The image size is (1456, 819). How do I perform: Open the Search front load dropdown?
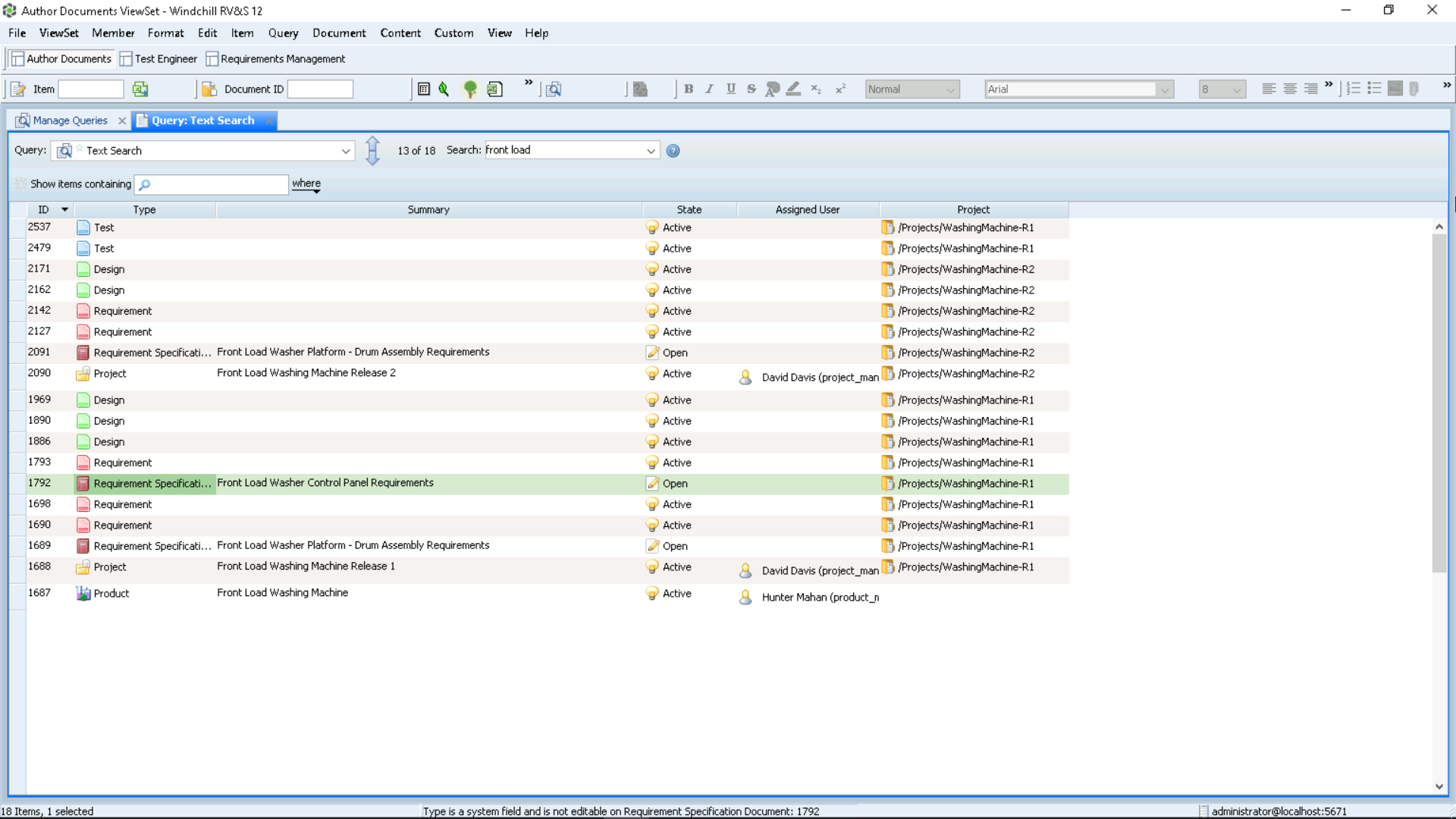[651, 151]
